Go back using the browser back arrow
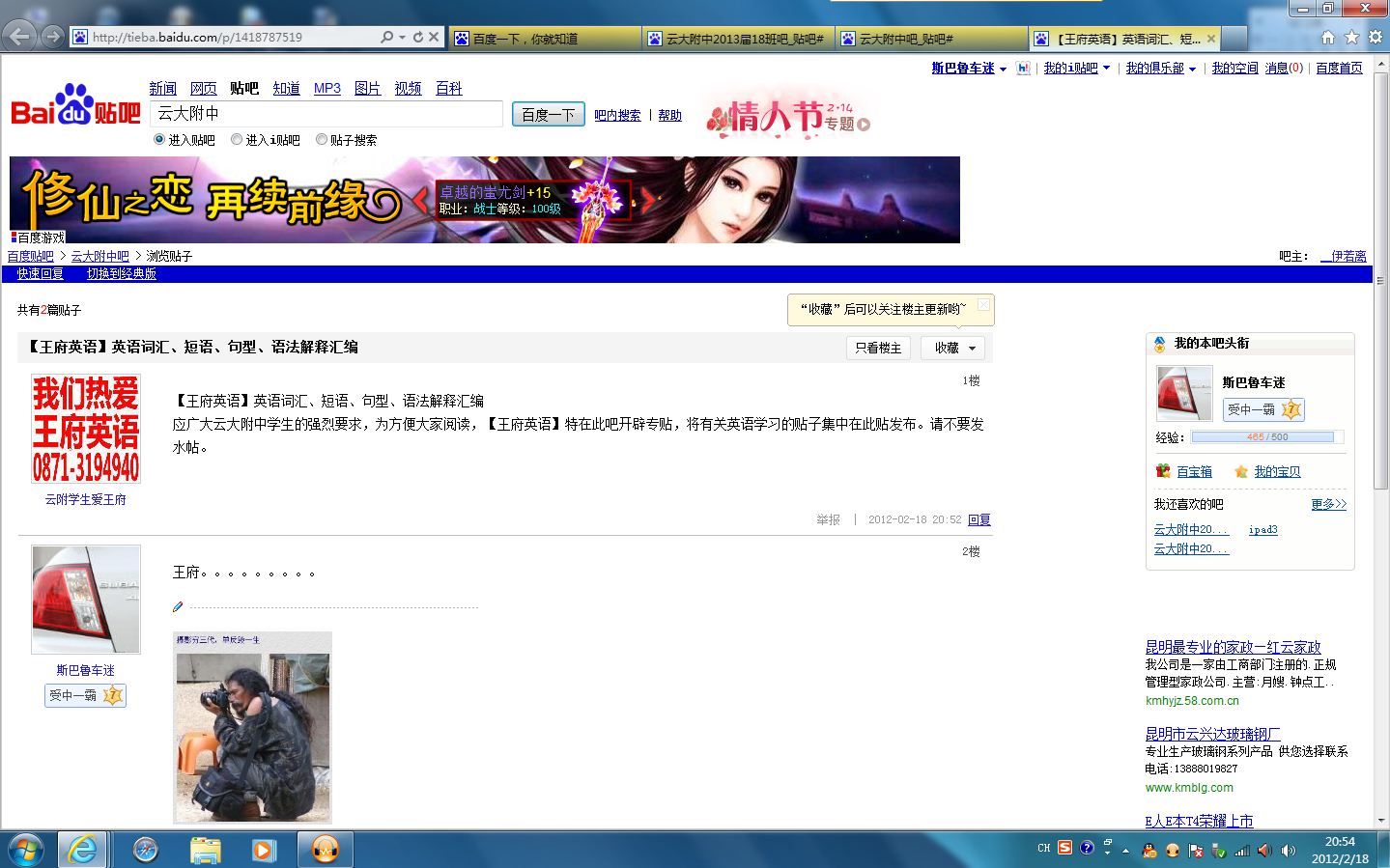Viewport: 1390px width, 868px height. [x=19, y=37]
